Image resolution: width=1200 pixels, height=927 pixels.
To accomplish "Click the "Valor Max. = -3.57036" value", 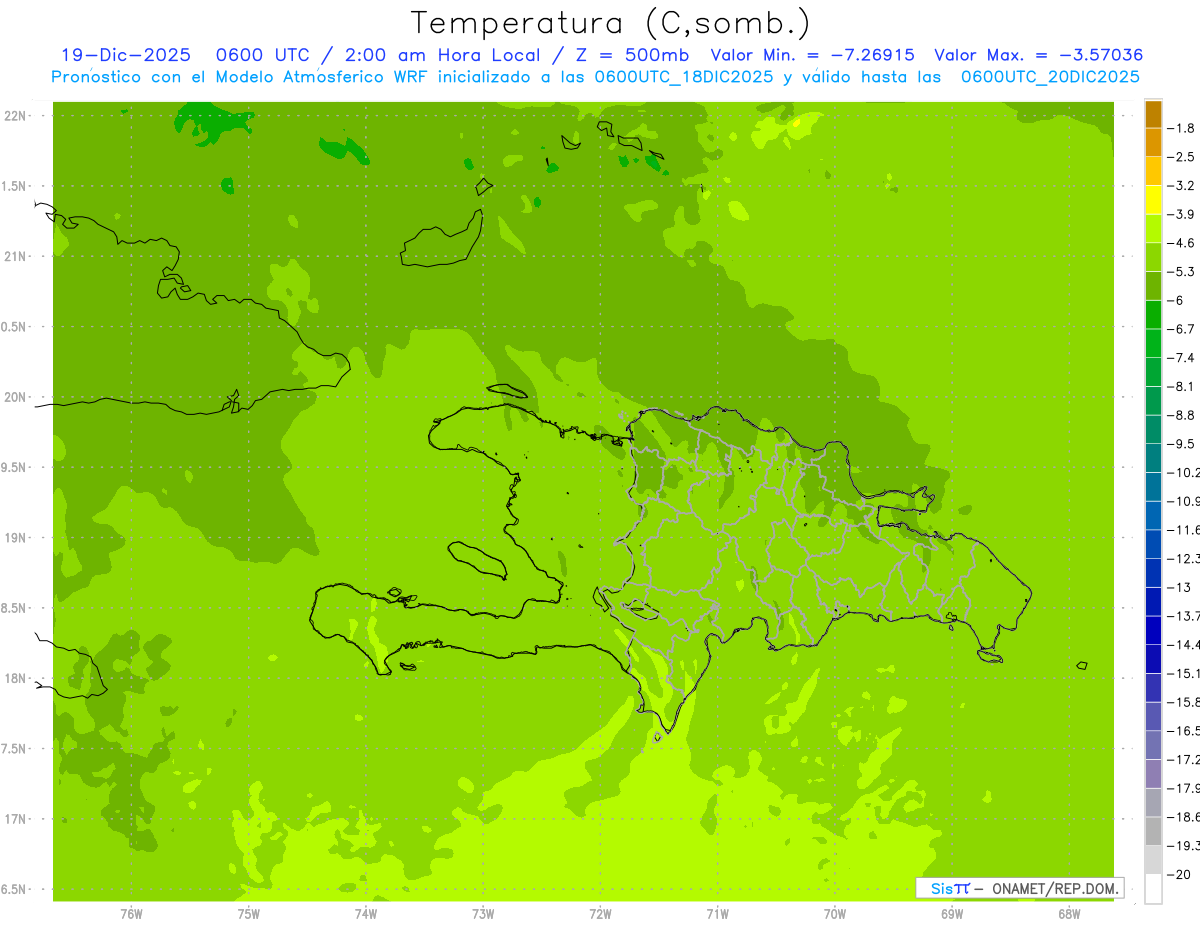I will point(1039,55).
